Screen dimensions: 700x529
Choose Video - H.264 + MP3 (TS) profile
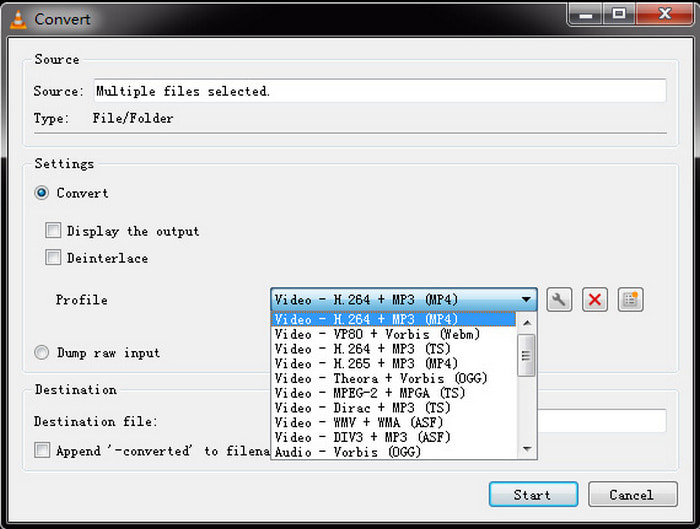pos(393,349)
